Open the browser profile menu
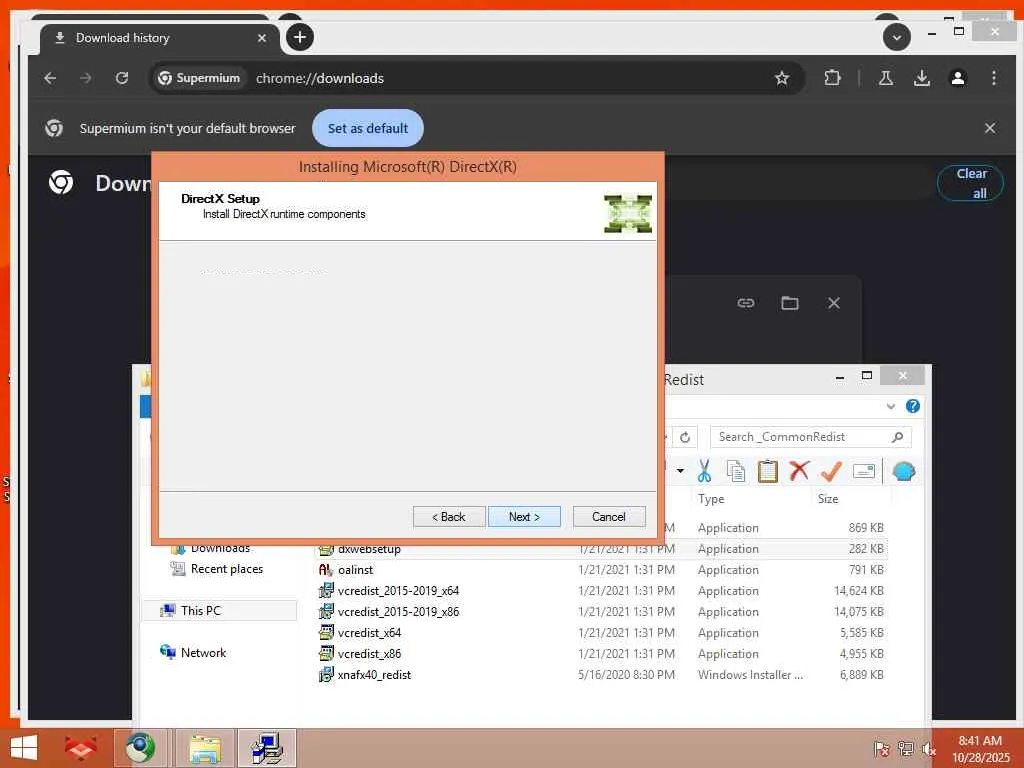1024x768 pixels. 957,78
